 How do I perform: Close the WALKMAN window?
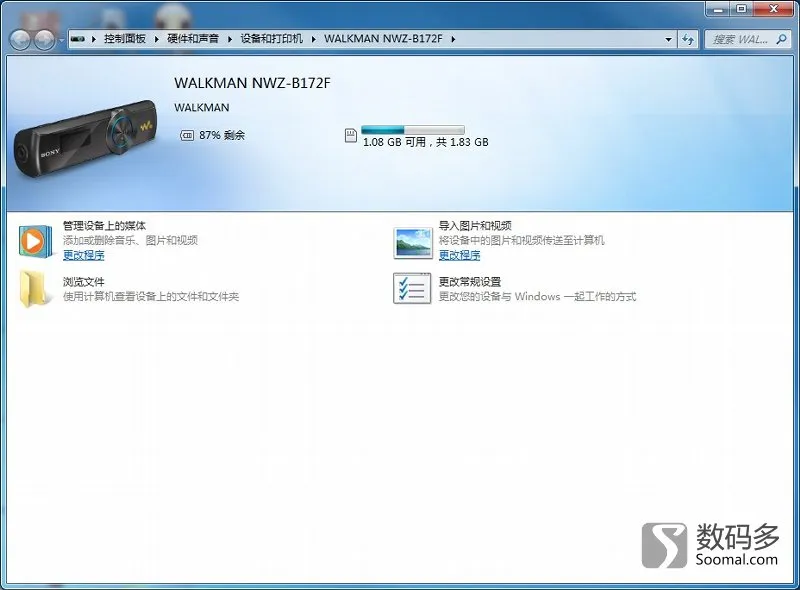click(x=773, y=9)
